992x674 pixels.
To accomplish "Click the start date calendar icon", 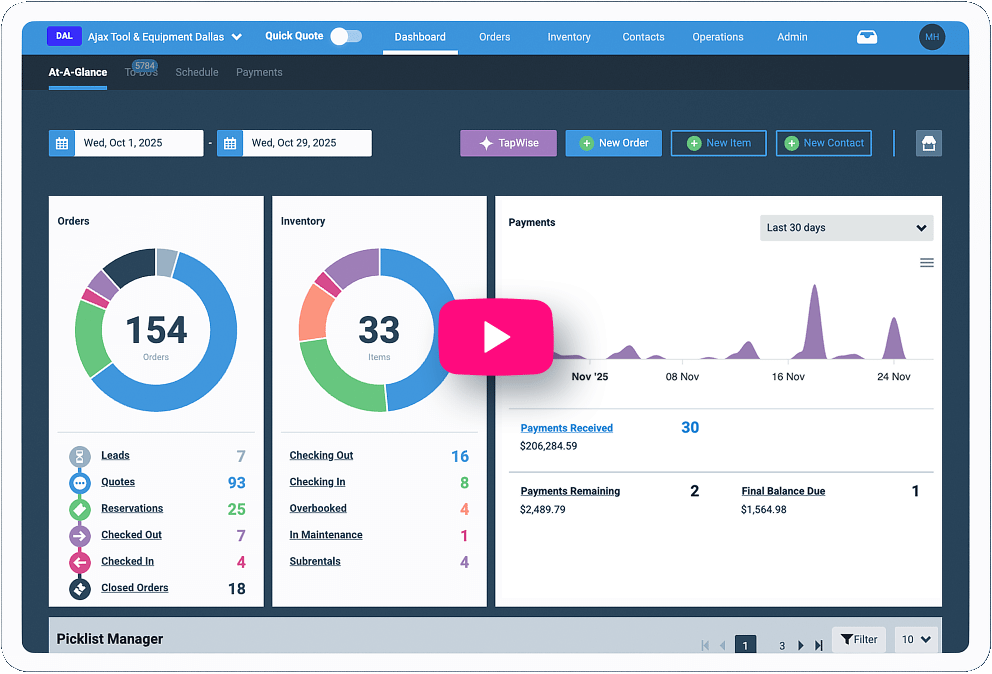I will coord(62,143).
